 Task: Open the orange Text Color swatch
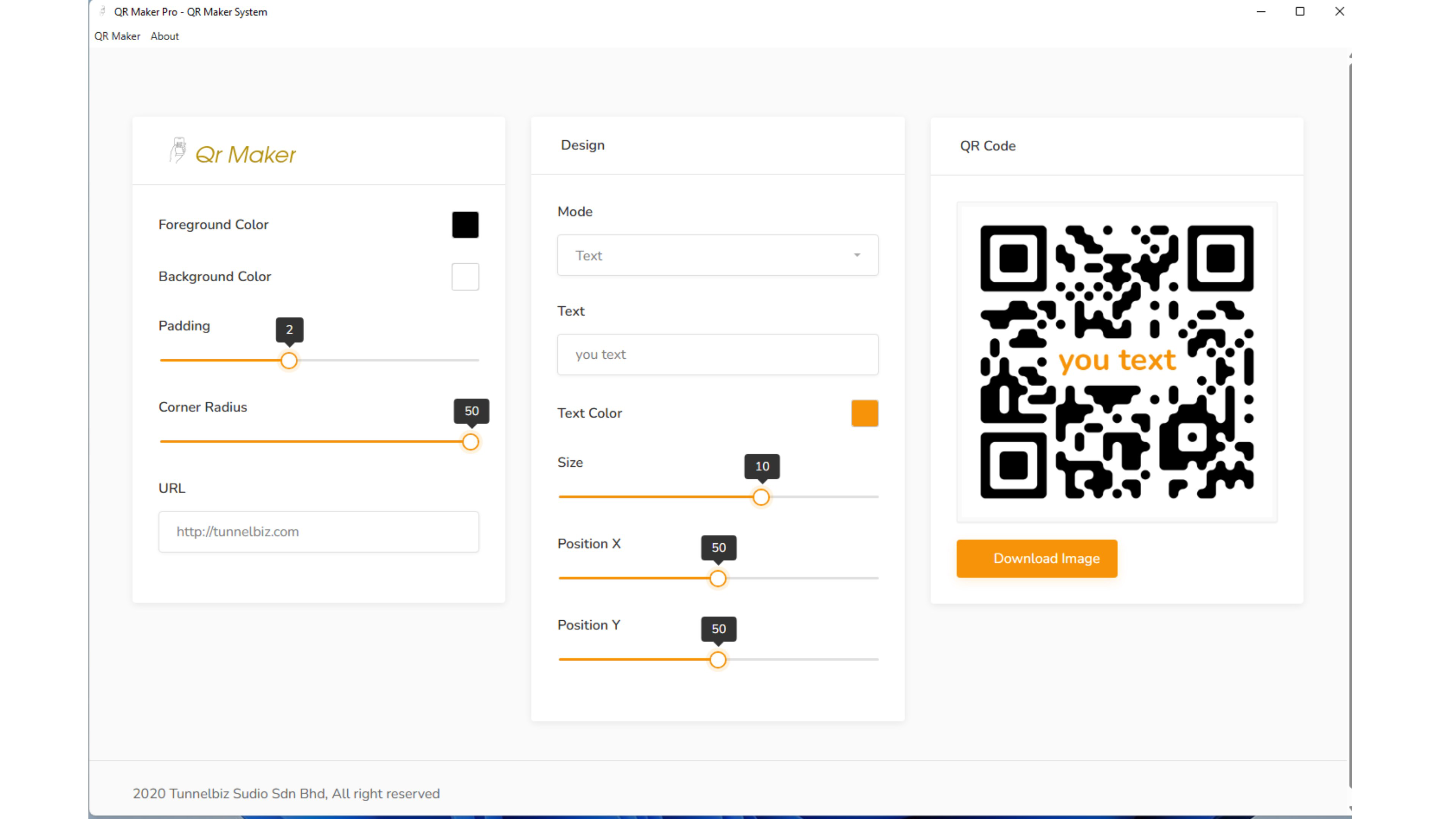[865, 413]
